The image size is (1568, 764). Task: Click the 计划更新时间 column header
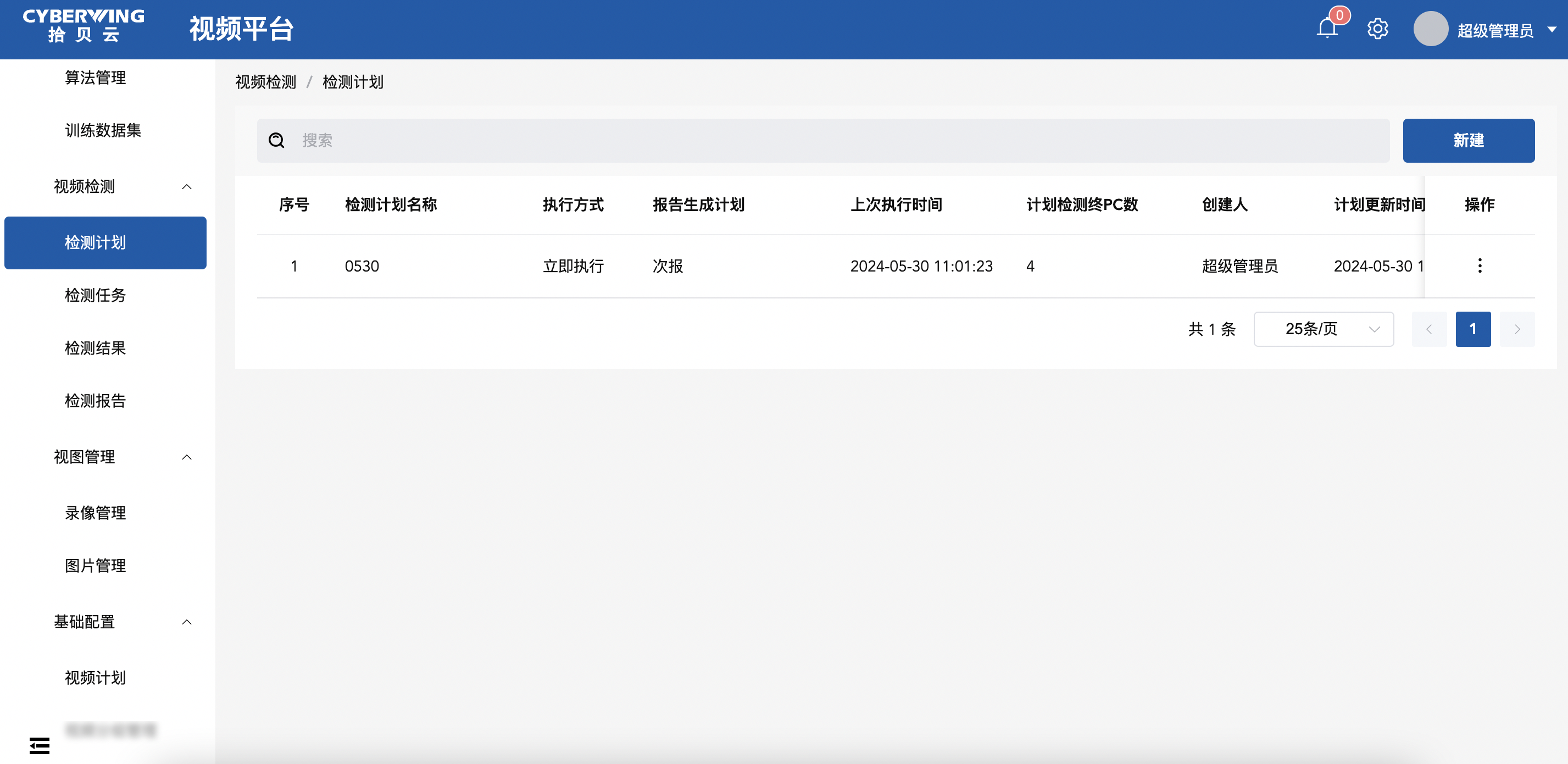coord(1380,204)
